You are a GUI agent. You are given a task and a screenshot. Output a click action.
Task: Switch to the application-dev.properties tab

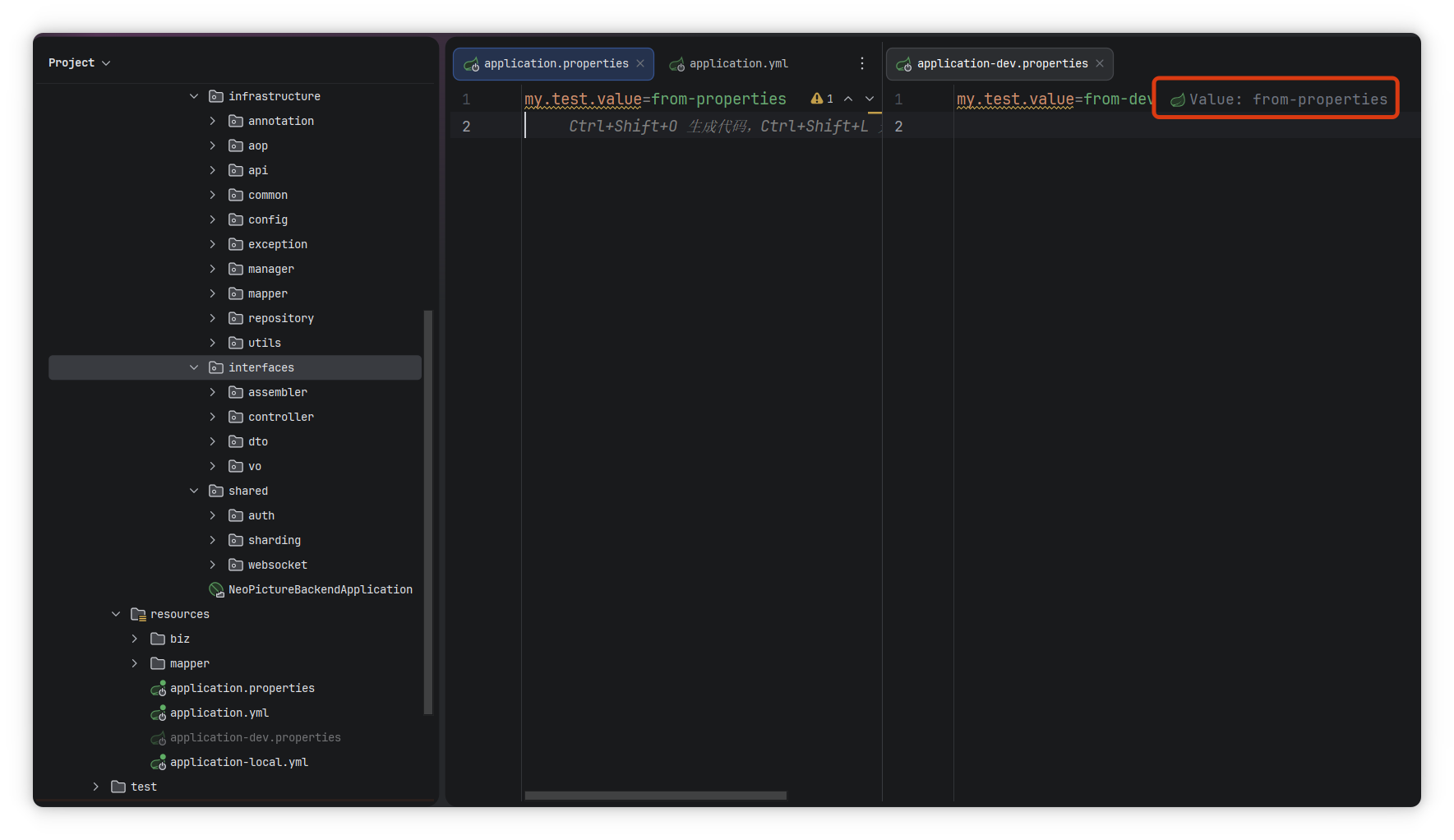point(1001,63)
